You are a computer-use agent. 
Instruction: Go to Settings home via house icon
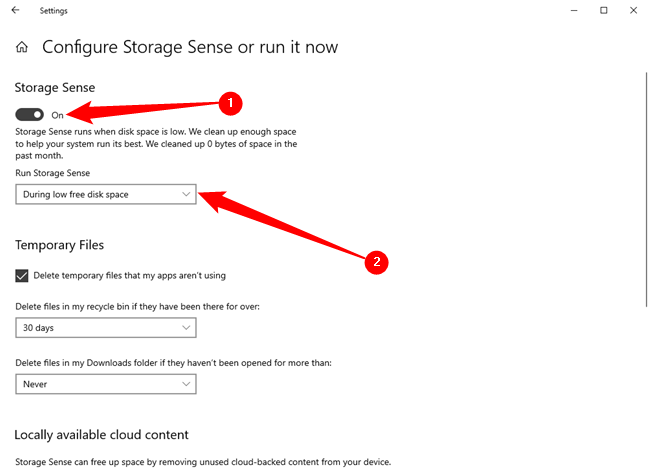pyautogui.click(x=22, y=47)
